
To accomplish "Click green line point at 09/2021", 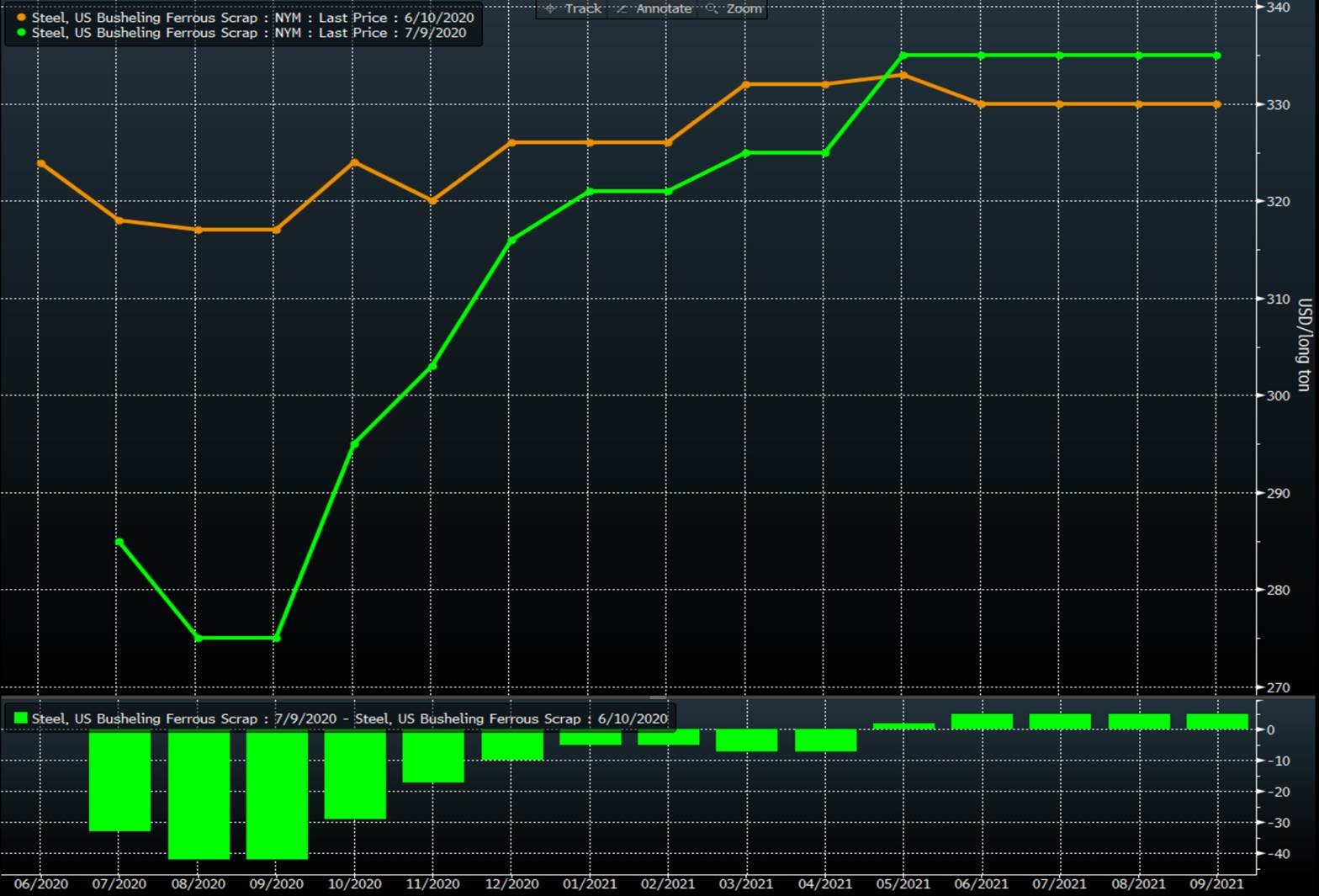I will (x=1217, y=56).
